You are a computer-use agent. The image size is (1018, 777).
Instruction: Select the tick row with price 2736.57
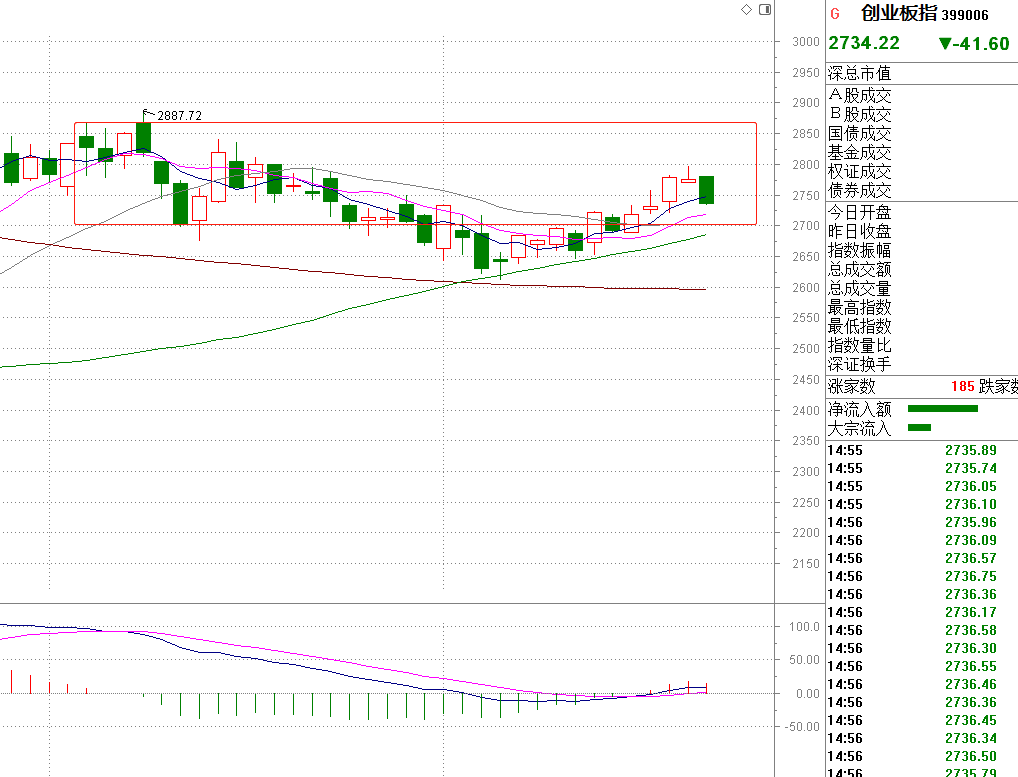[922, 559]
